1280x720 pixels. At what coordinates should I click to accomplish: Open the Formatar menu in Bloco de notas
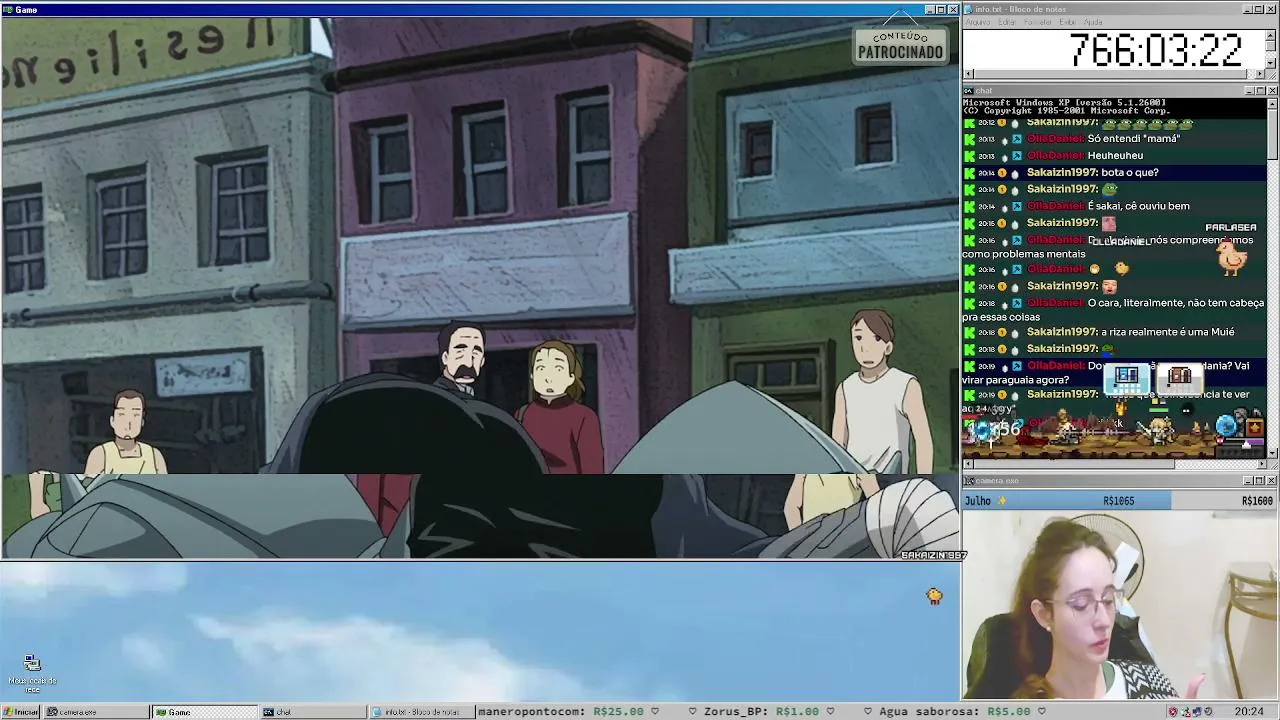coord(1038,22)
